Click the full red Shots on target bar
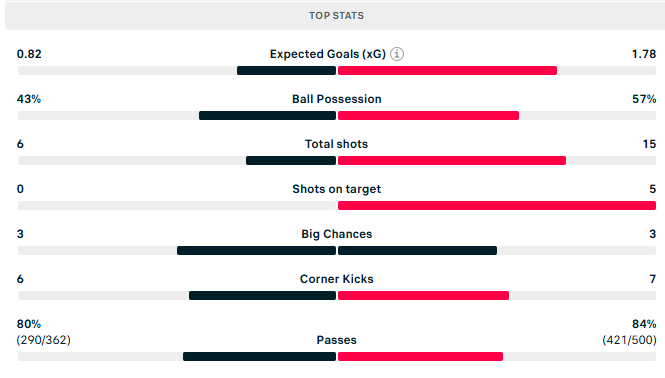Image resolution: width=665 pixels, height=378 pixels. coord(497,205)
